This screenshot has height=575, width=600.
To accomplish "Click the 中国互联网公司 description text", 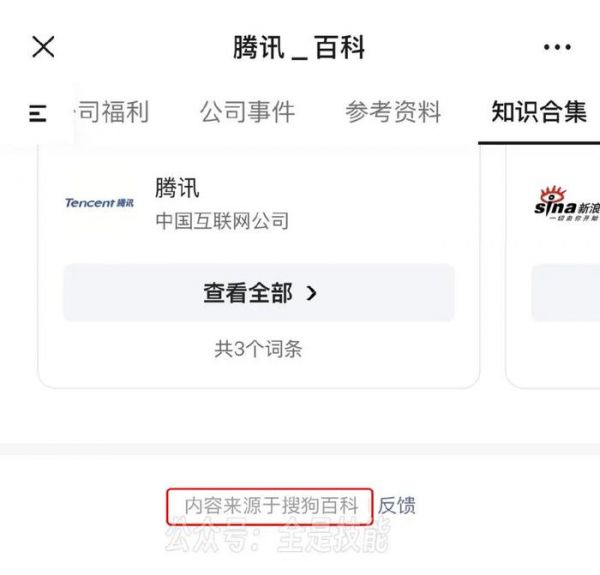I will (x=222, y=221).
